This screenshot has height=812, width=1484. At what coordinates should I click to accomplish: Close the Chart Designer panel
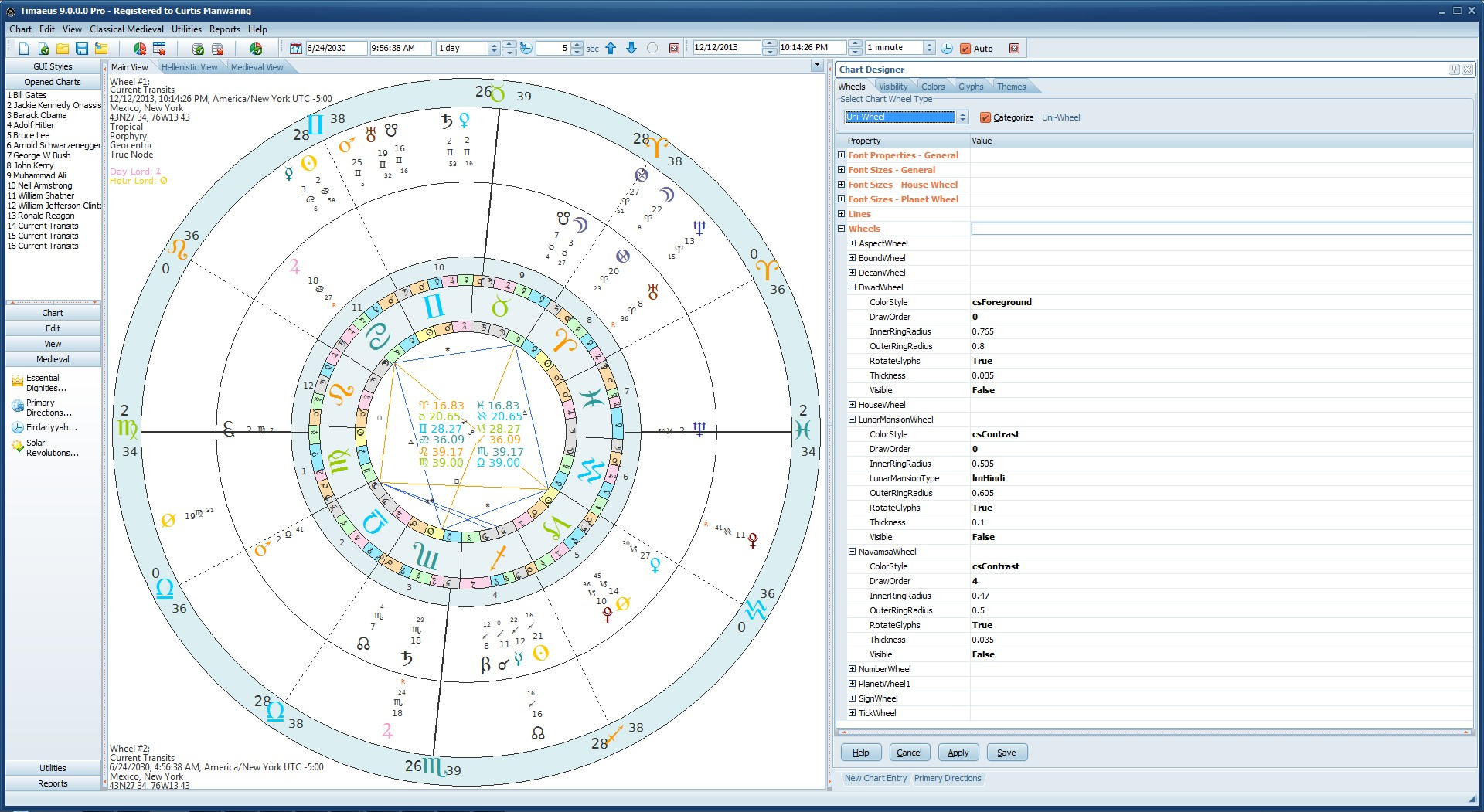coord(1467,70)
